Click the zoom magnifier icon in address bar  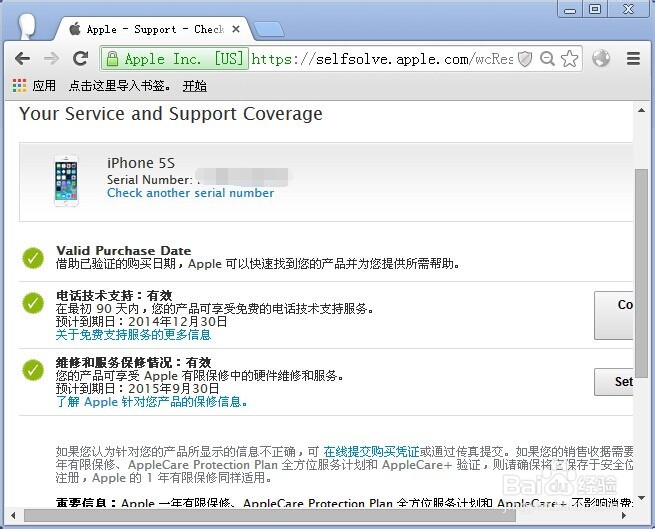pyautogui.click(x=547, y=58)
